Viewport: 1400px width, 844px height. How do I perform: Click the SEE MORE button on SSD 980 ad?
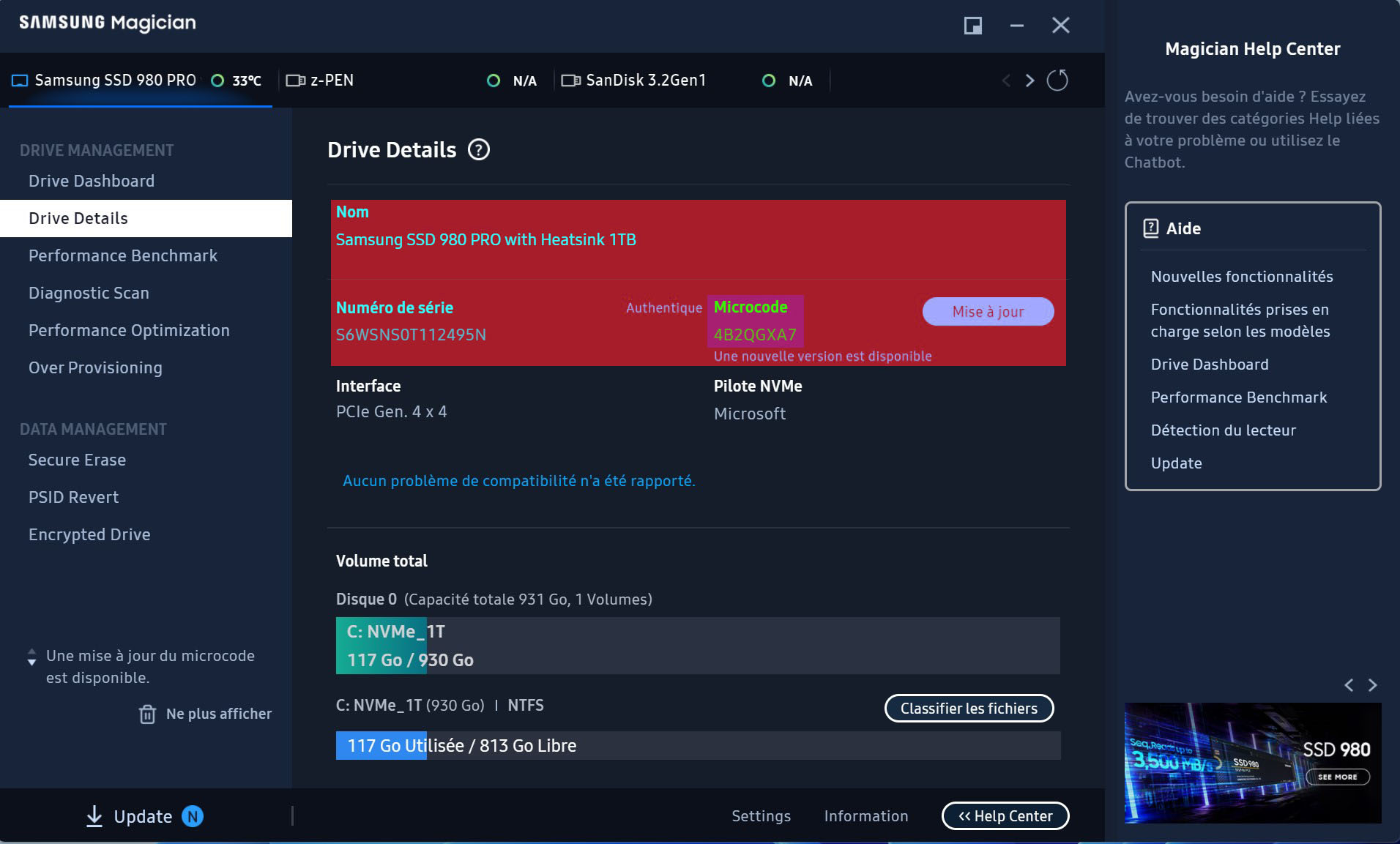(1337, 777)
